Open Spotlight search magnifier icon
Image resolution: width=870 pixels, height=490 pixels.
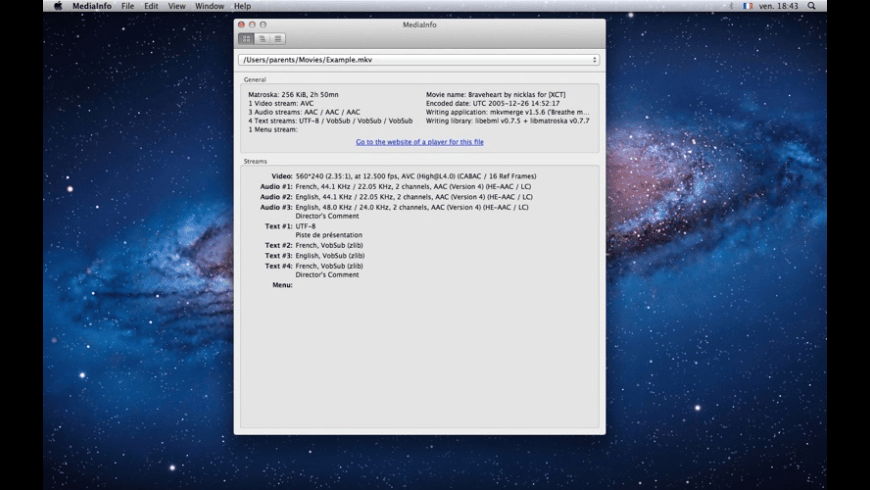(x=812, y=6)
